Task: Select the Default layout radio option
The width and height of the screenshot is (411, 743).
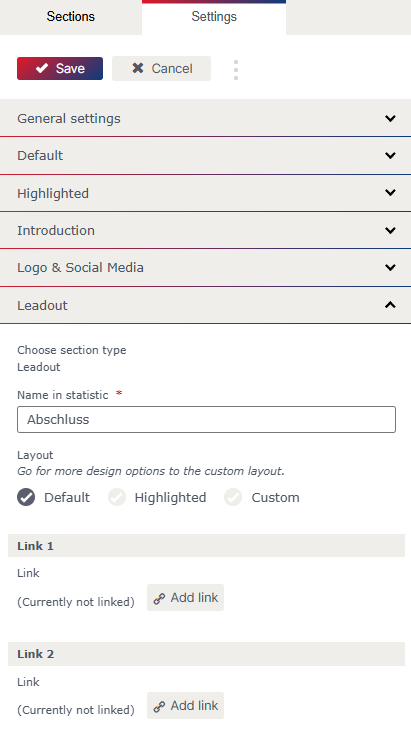Action: pos(26,498)
